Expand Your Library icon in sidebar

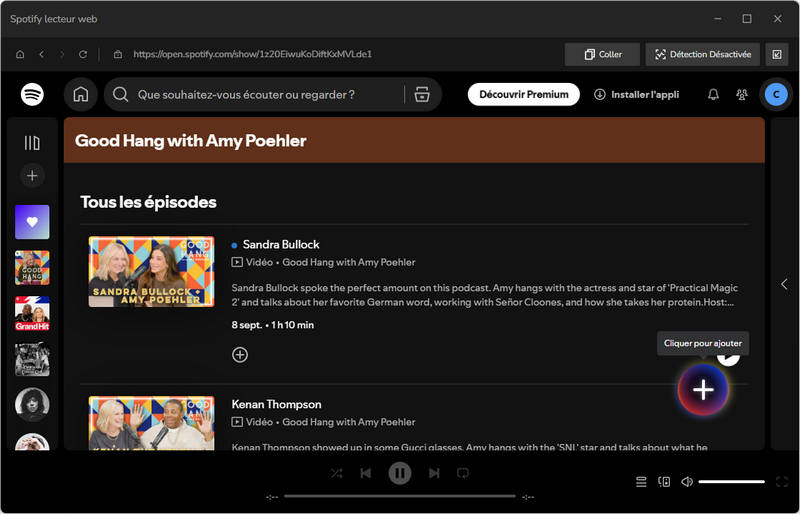(x=32, y=143)
